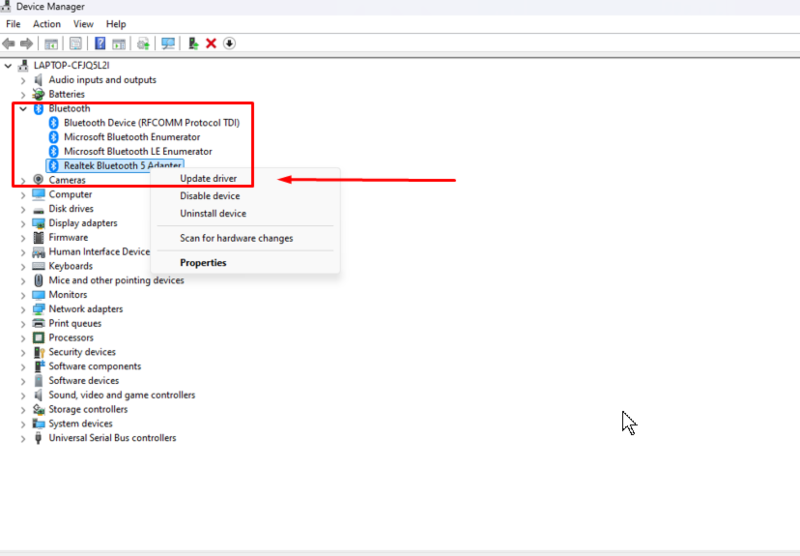Click the Update driver green arrow toolbar icon
This screenshot has height=556, width=800.
[x=193, y=44]
